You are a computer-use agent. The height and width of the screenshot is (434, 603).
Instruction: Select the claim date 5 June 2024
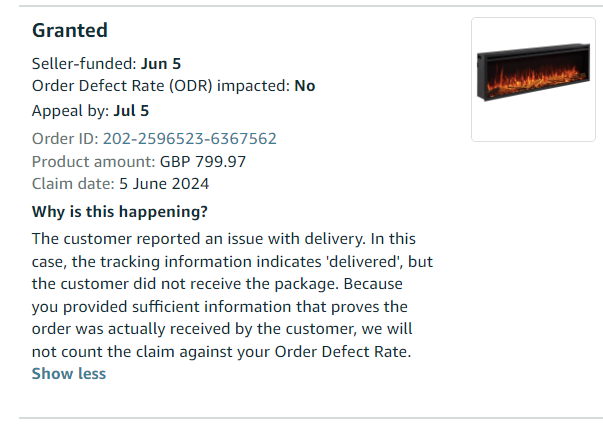[164, 184]
